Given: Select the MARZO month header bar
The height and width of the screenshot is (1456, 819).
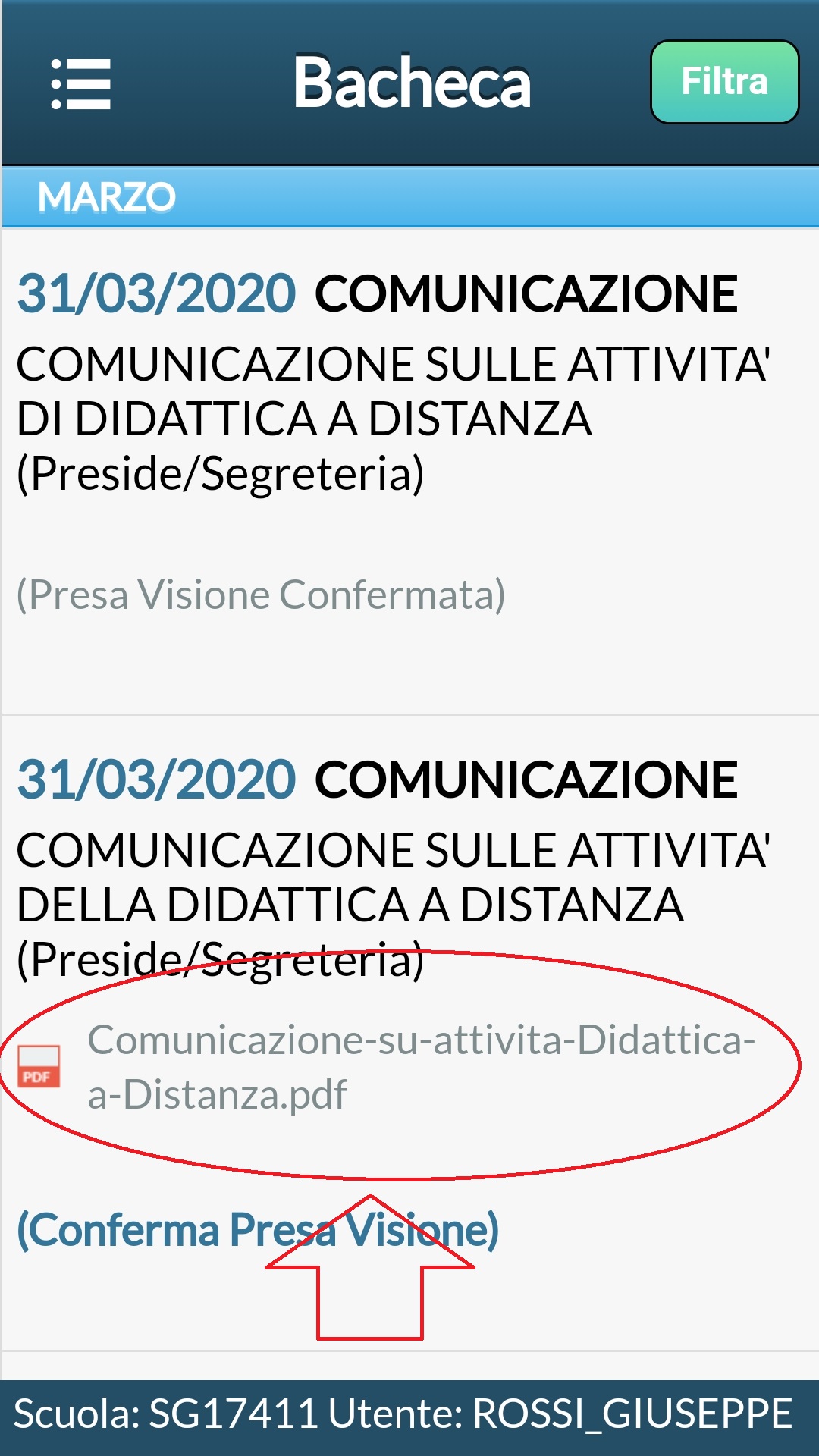Looking at the screenshot, I should (x=409, y=197).
